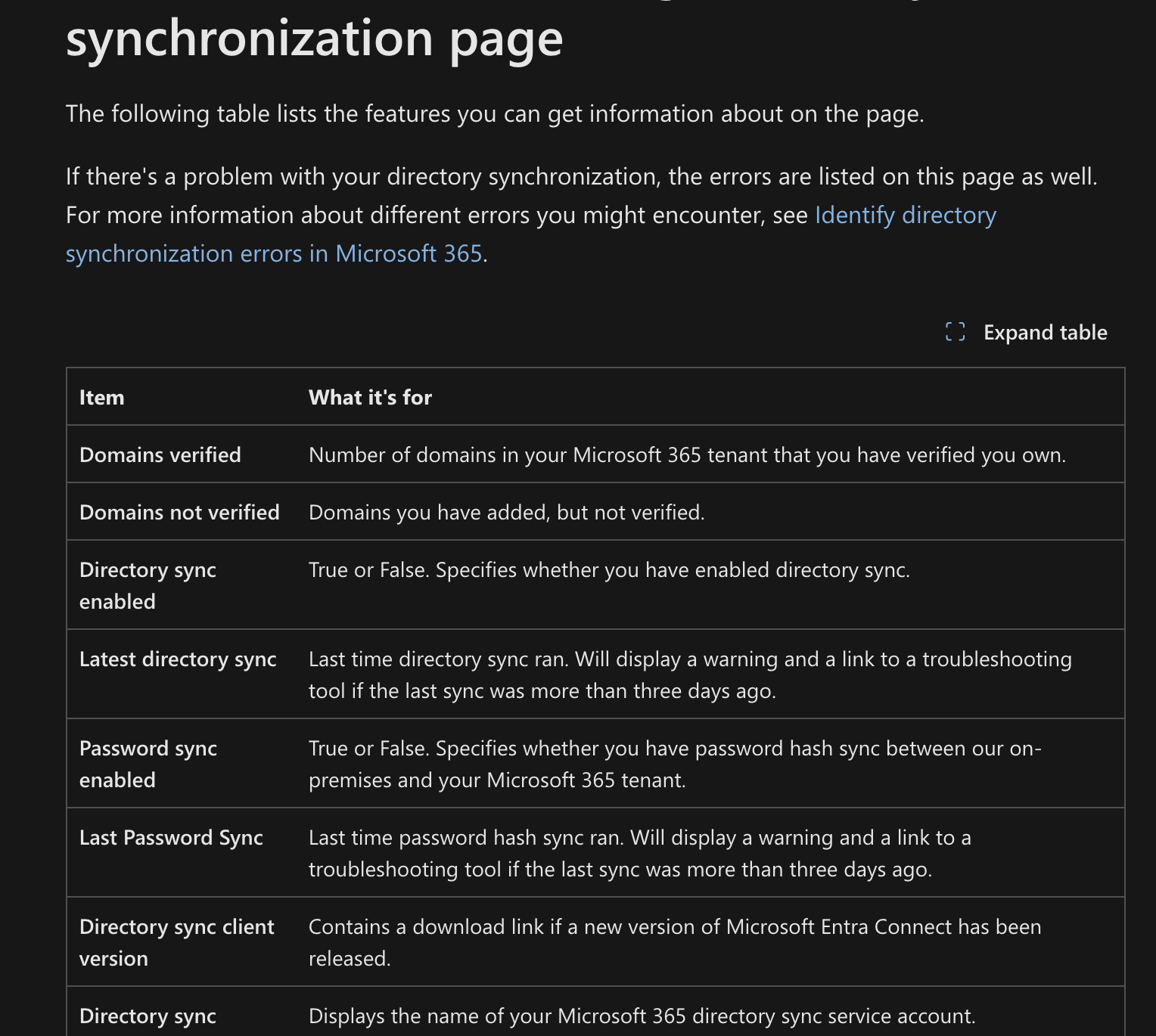Click the Expand table label
1156x1036 pixels.
(1046, 332)
